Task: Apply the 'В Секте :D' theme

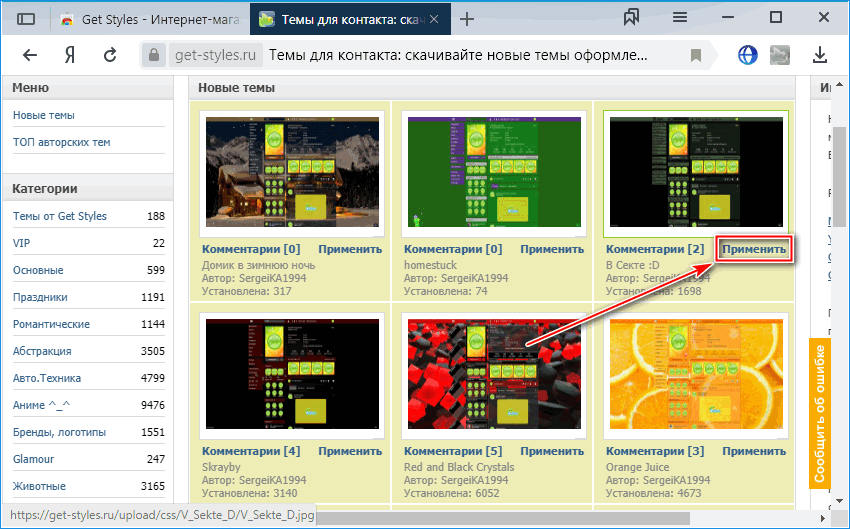Action: point(754,249)
